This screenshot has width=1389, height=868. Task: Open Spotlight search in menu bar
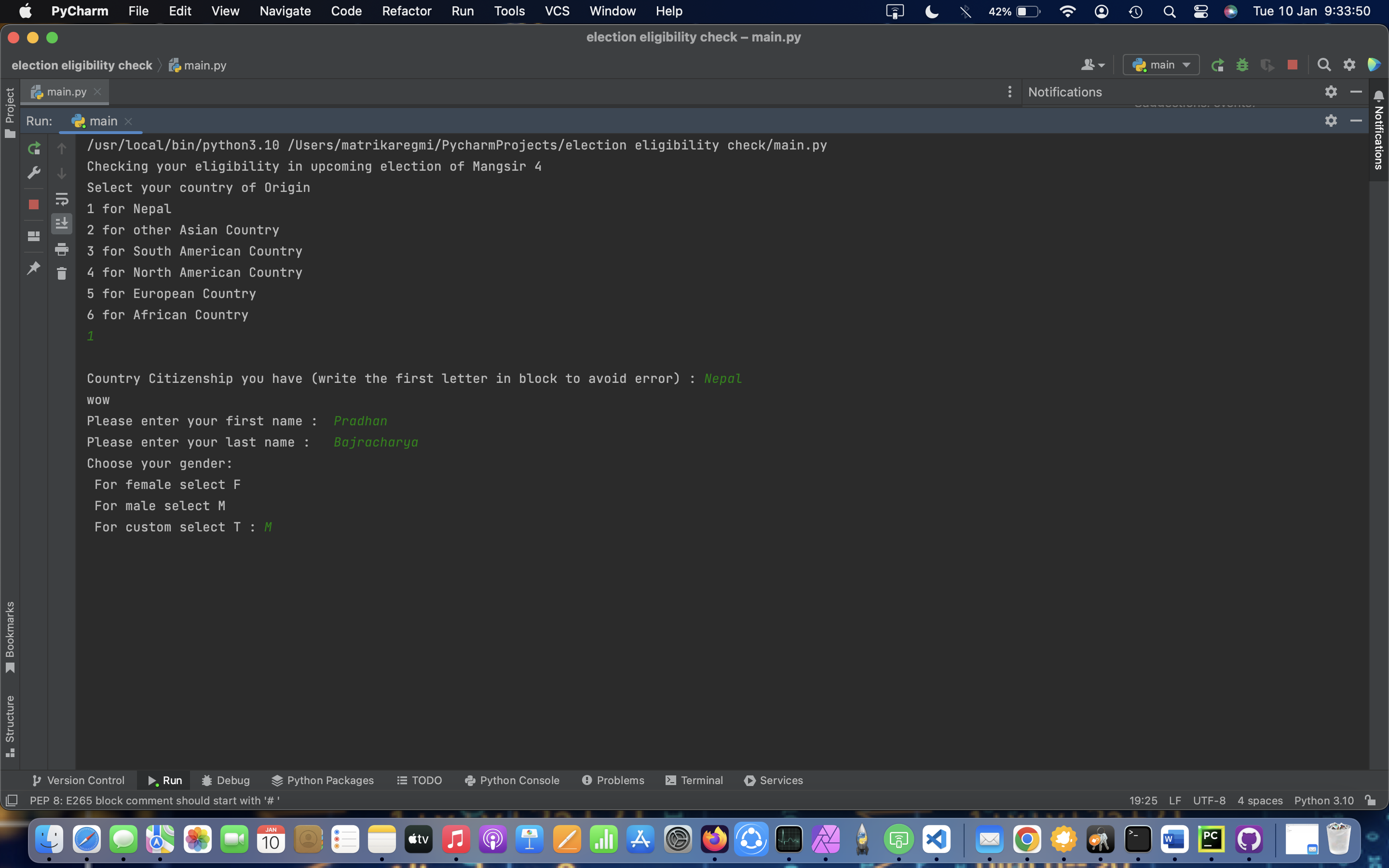[1169, 11]
